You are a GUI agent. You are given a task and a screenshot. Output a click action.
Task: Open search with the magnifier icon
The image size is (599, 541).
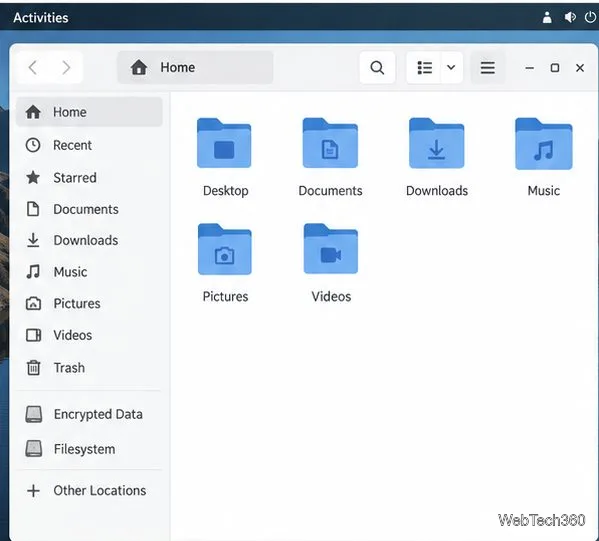(377, 68)
